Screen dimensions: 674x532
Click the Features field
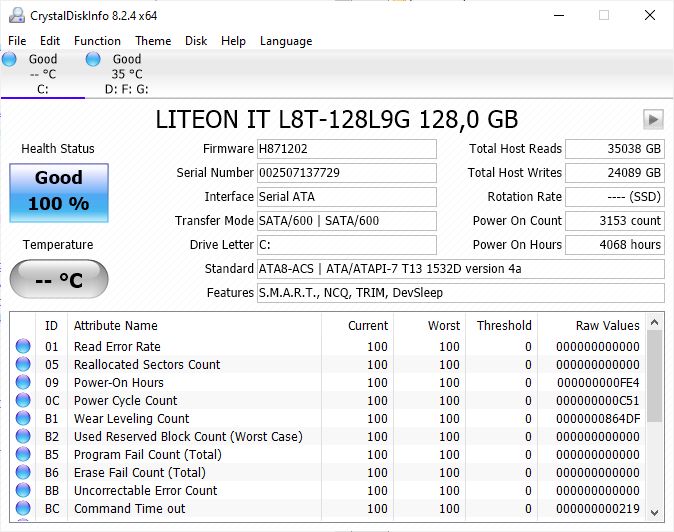[460, 293]
